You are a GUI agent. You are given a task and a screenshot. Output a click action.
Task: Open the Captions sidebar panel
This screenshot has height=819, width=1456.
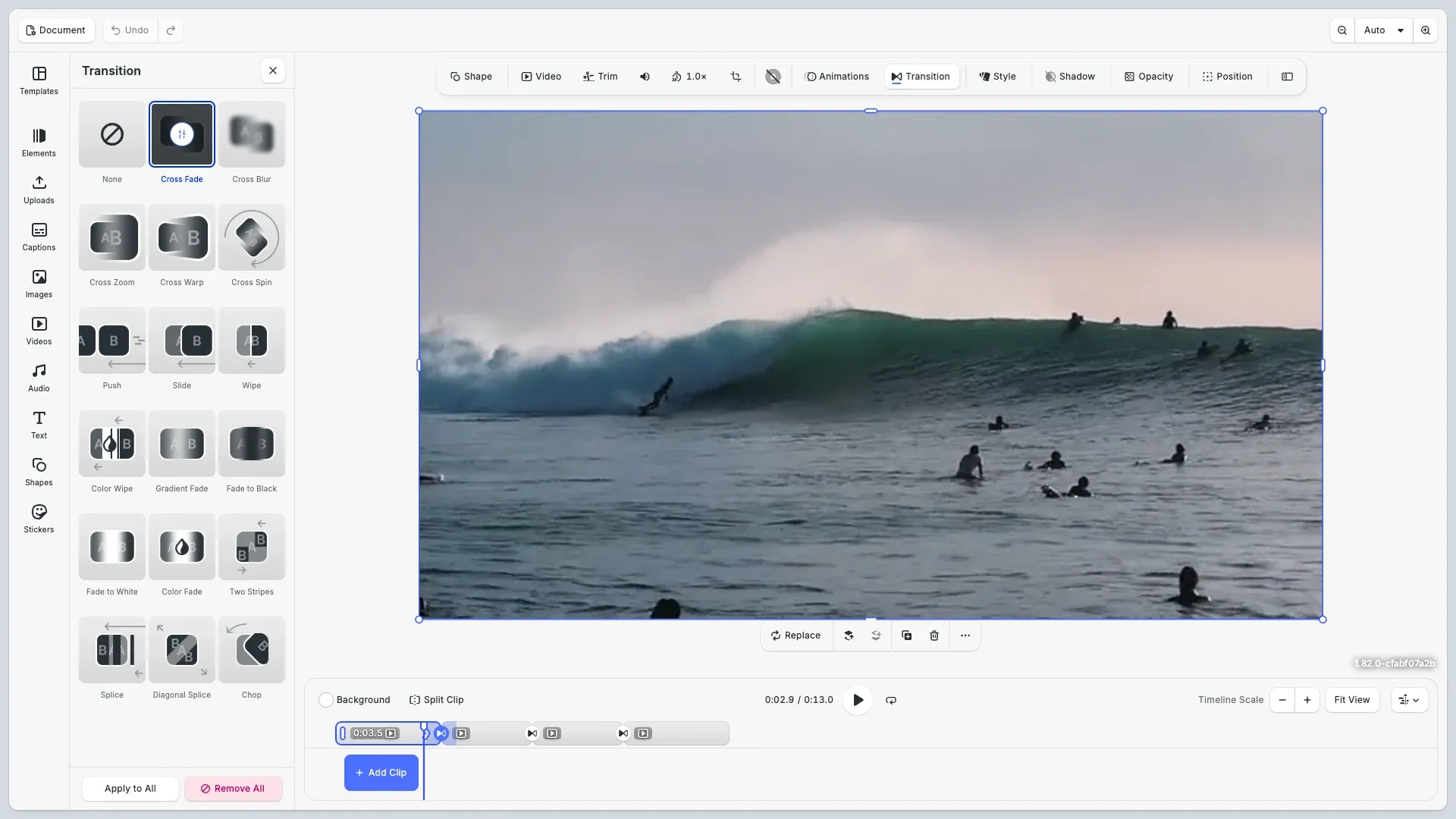click(x=39, y=237)
